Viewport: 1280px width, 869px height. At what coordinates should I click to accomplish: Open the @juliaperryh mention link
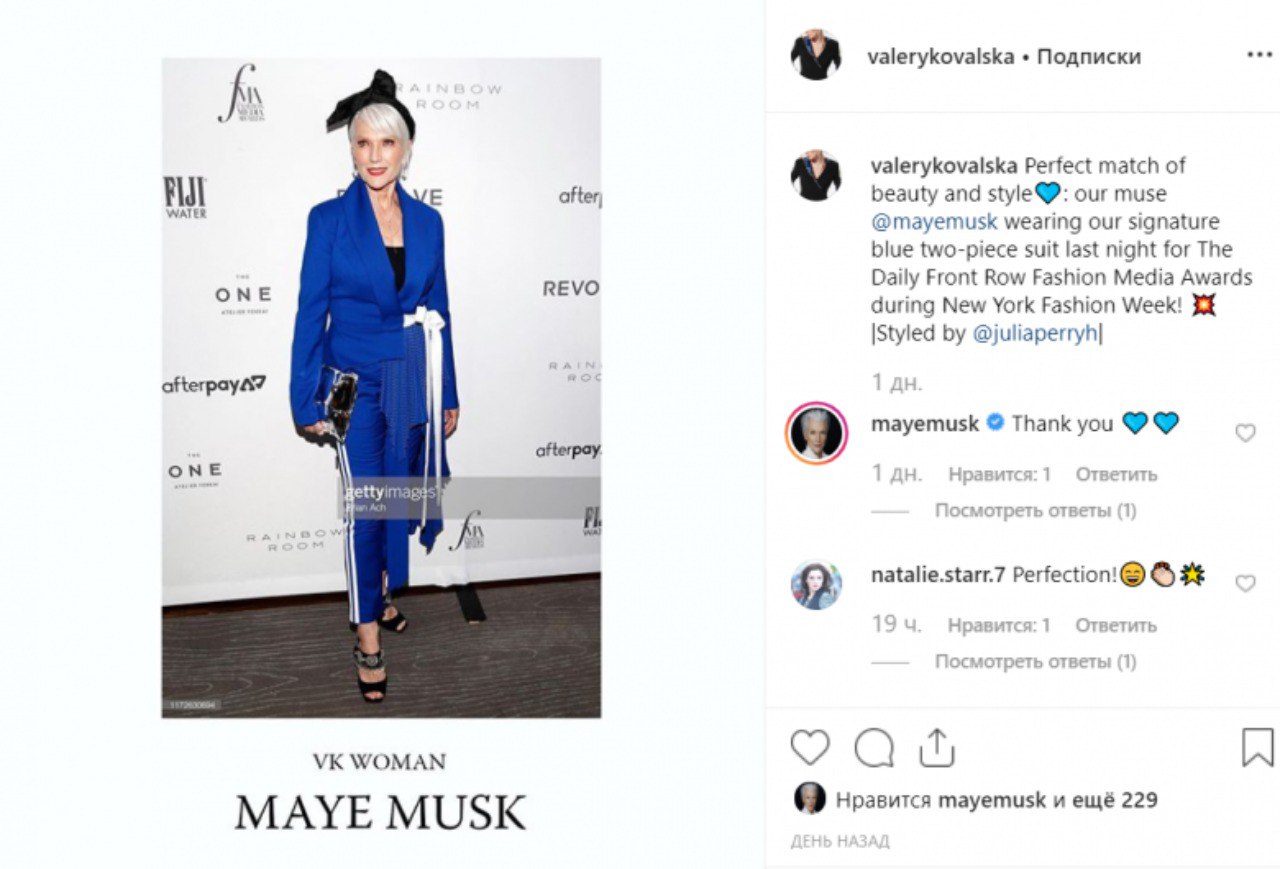(1035, 333)
